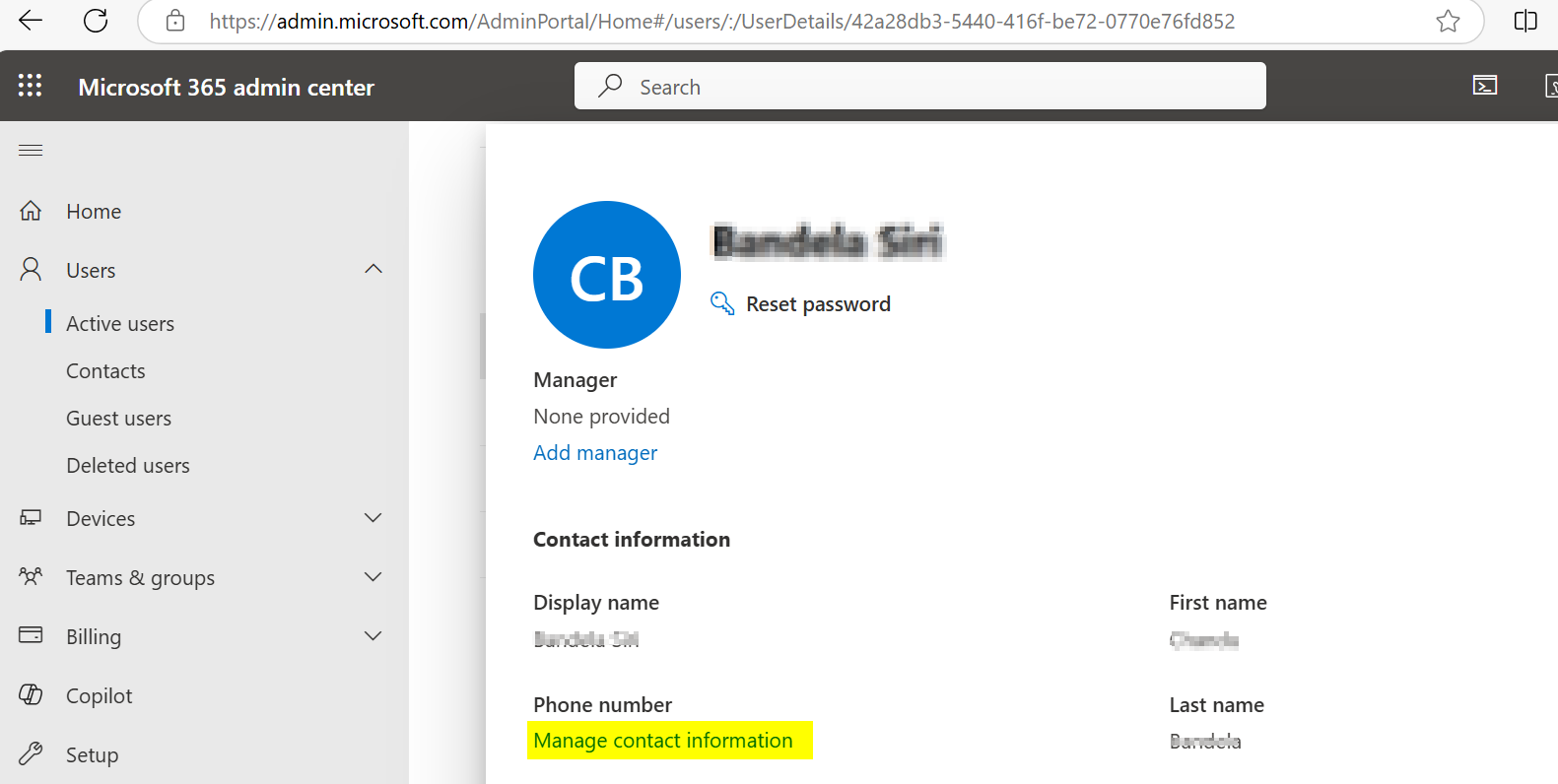The image size is (1558, 784).
Task: Open Guest users page
Action: tap(118, 419)
